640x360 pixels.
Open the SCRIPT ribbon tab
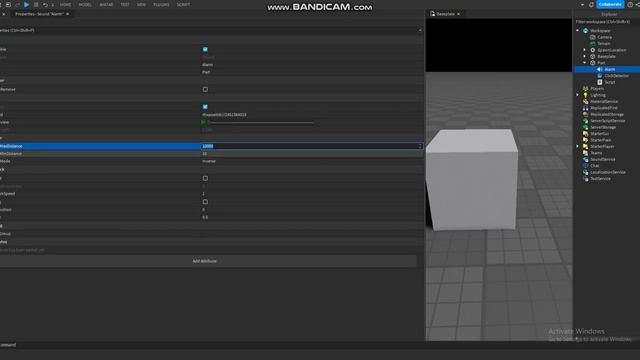[x=183, y=4]
